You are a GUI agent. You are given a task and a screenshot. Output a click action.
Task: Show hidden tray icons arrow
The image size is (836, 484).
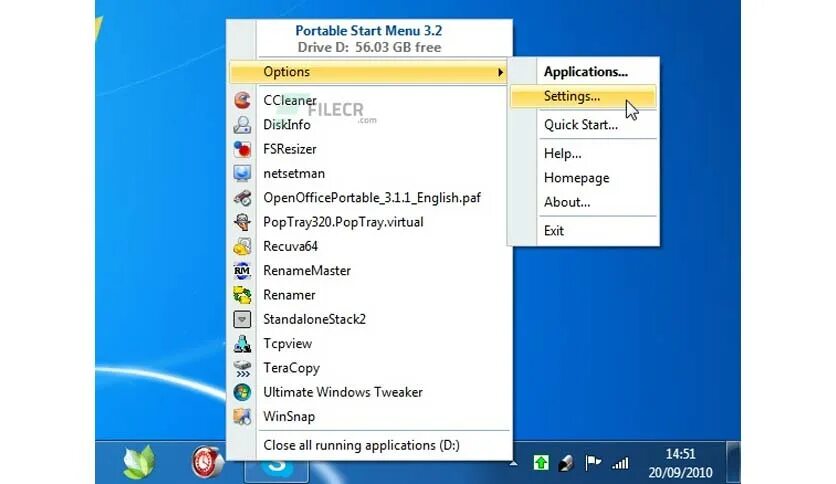point(513,463)
